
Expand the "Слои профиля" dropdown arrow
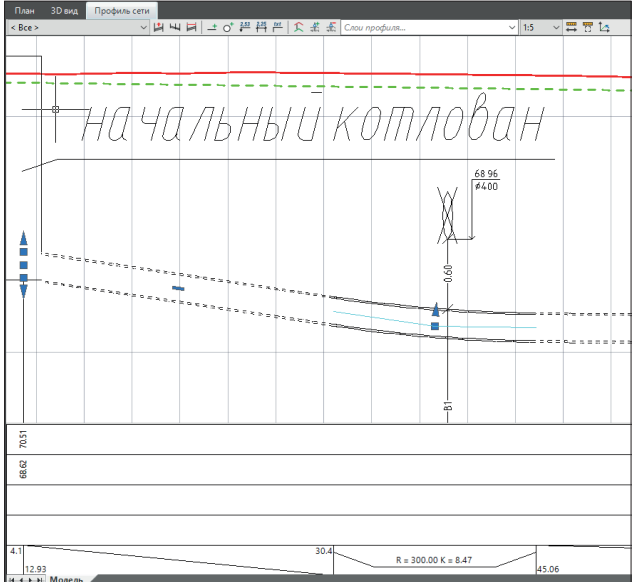[512, 28]
